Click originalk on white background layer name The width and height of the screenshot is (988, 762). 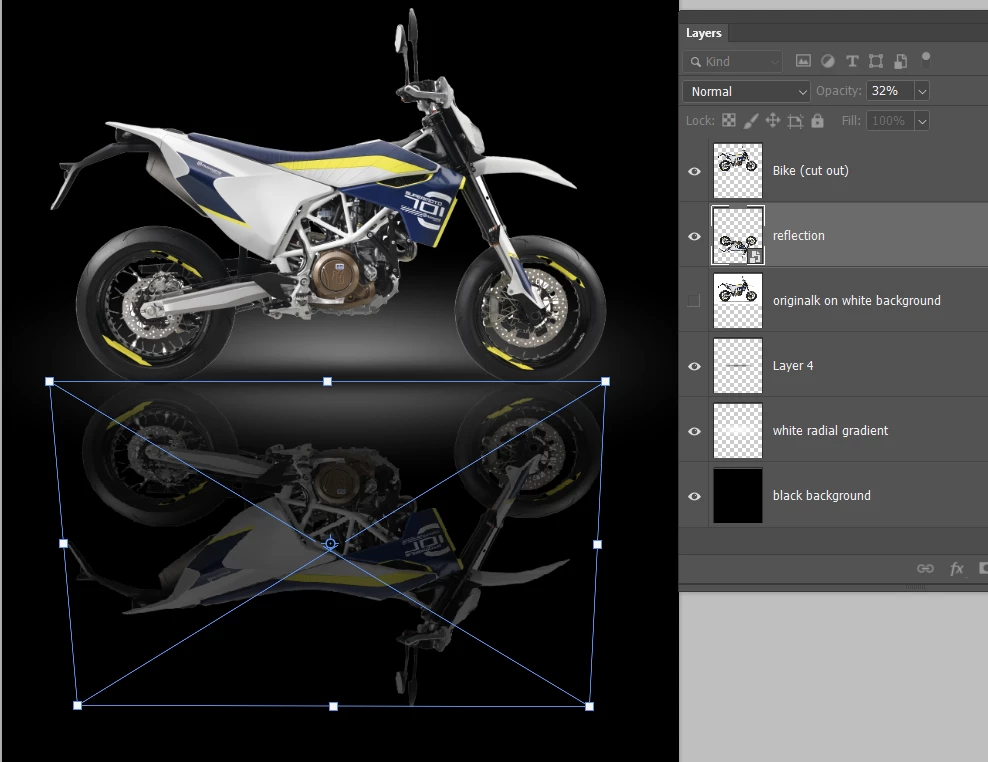click(x=856, y=301)
